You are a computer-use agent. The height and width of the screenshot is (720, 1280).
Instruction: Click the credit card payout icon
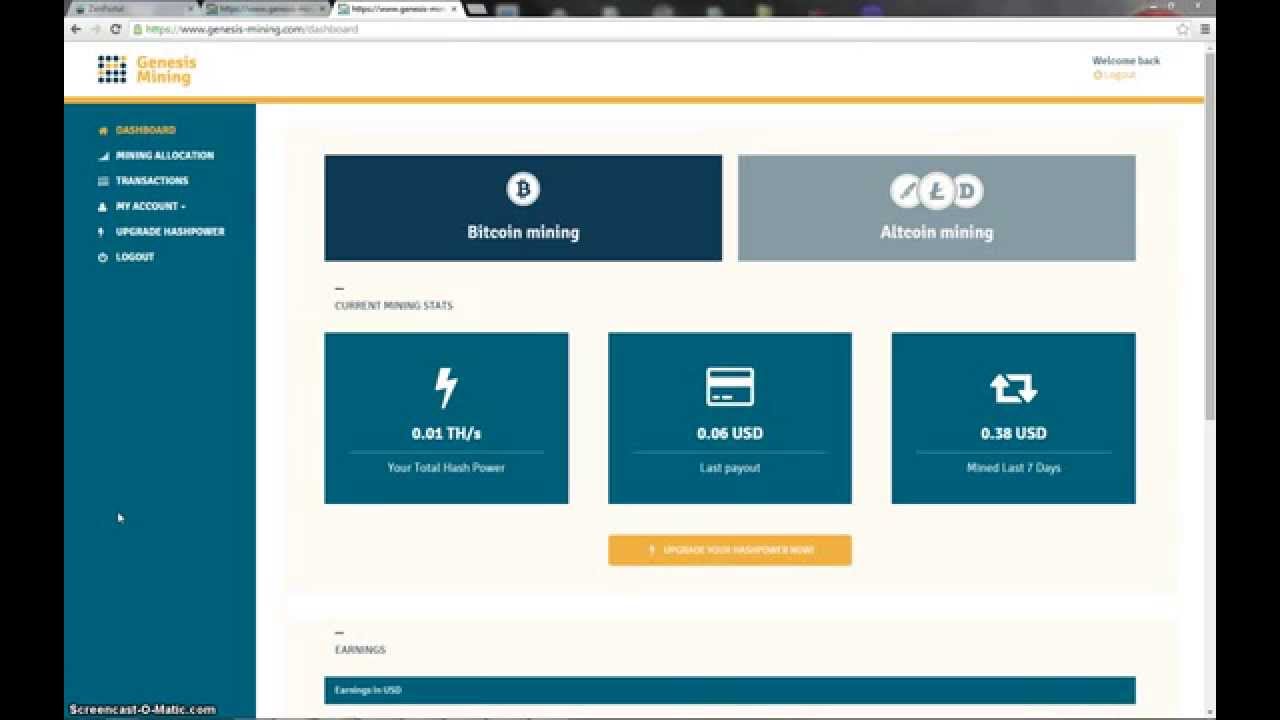[x=730, y=387]
